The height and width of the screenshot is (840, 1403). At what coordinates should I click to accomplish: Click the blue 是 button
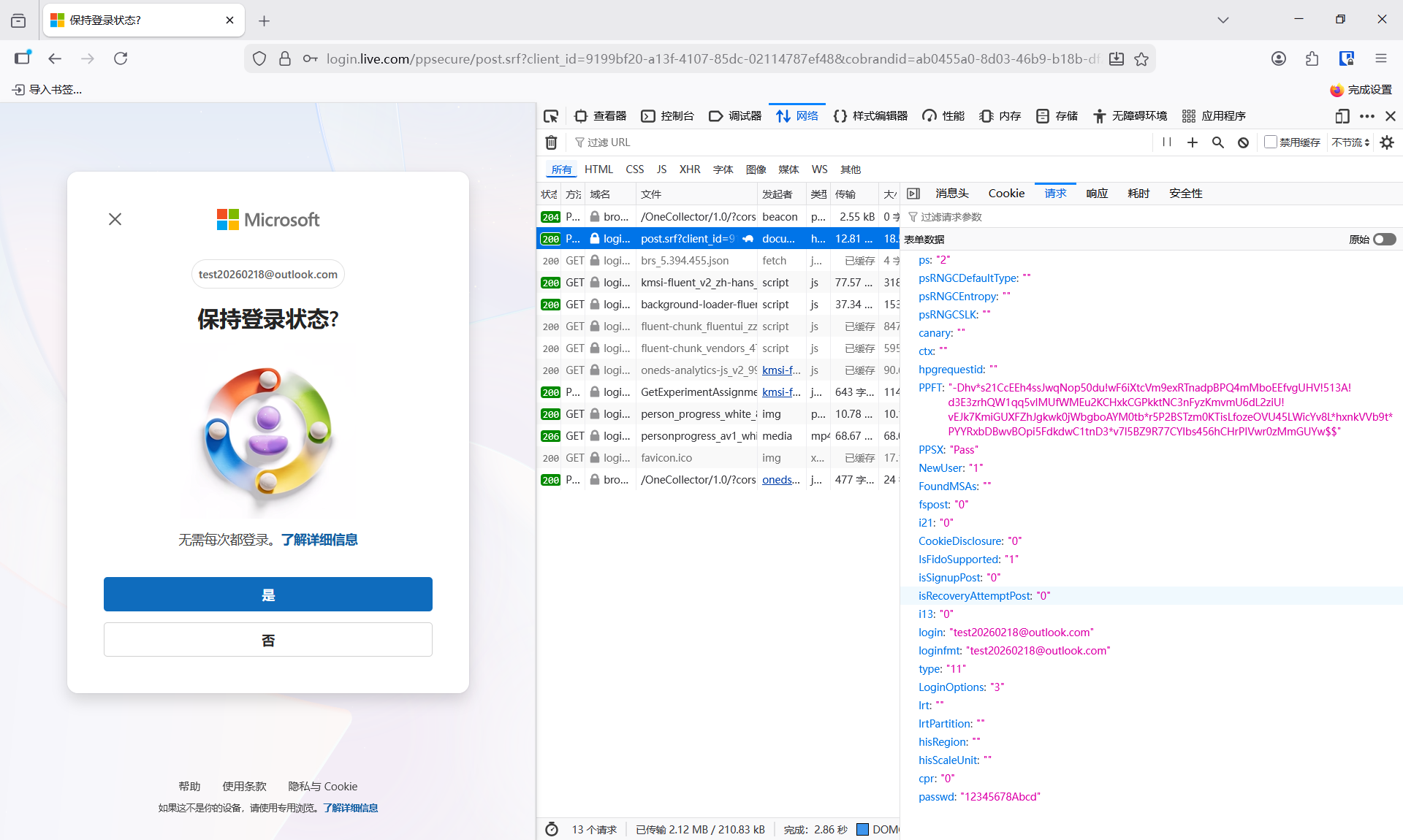[x=268, y=595]
